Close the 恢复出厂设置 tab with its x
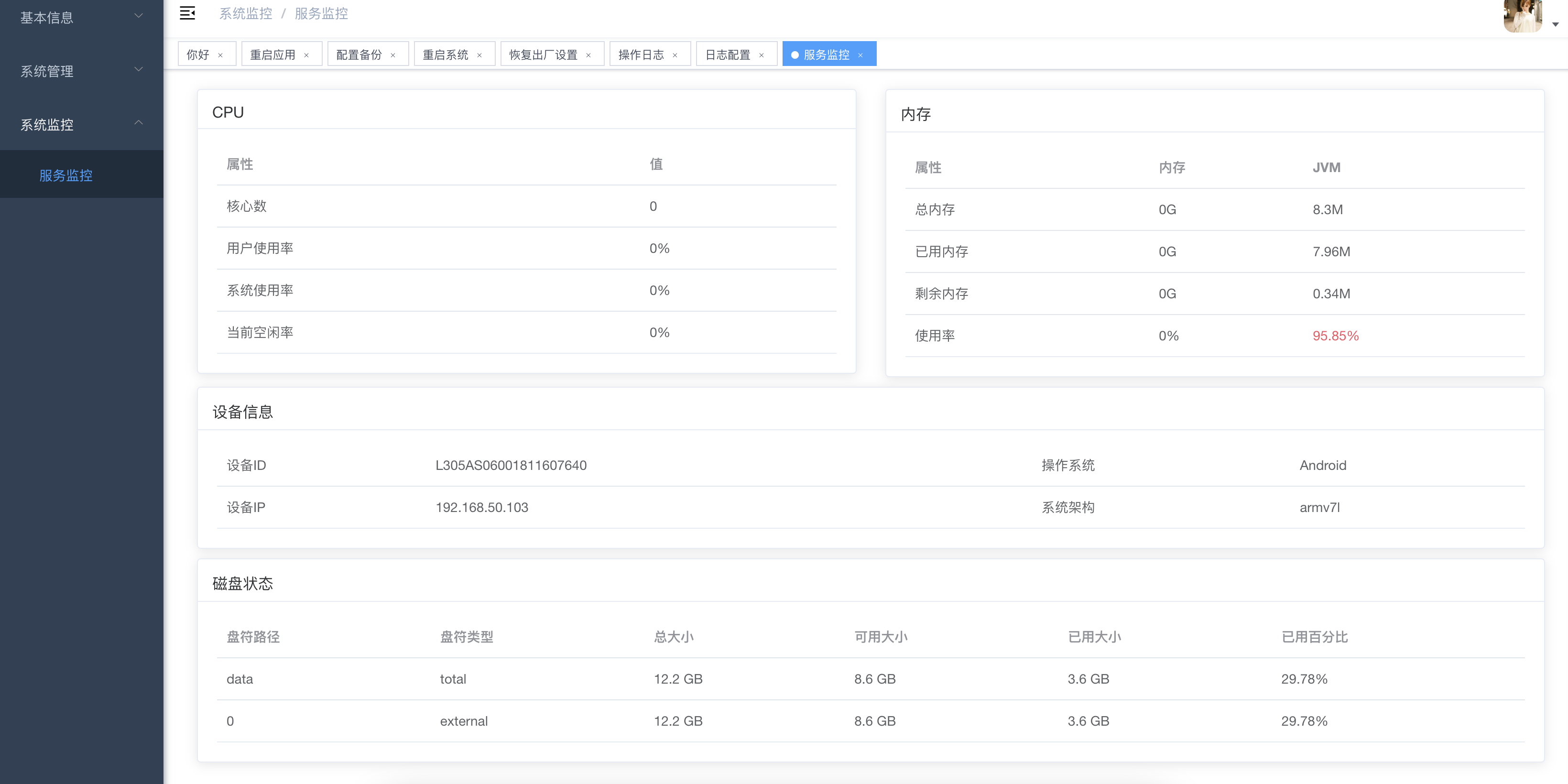Screen dimensions: 1568x784 (588, 55)
